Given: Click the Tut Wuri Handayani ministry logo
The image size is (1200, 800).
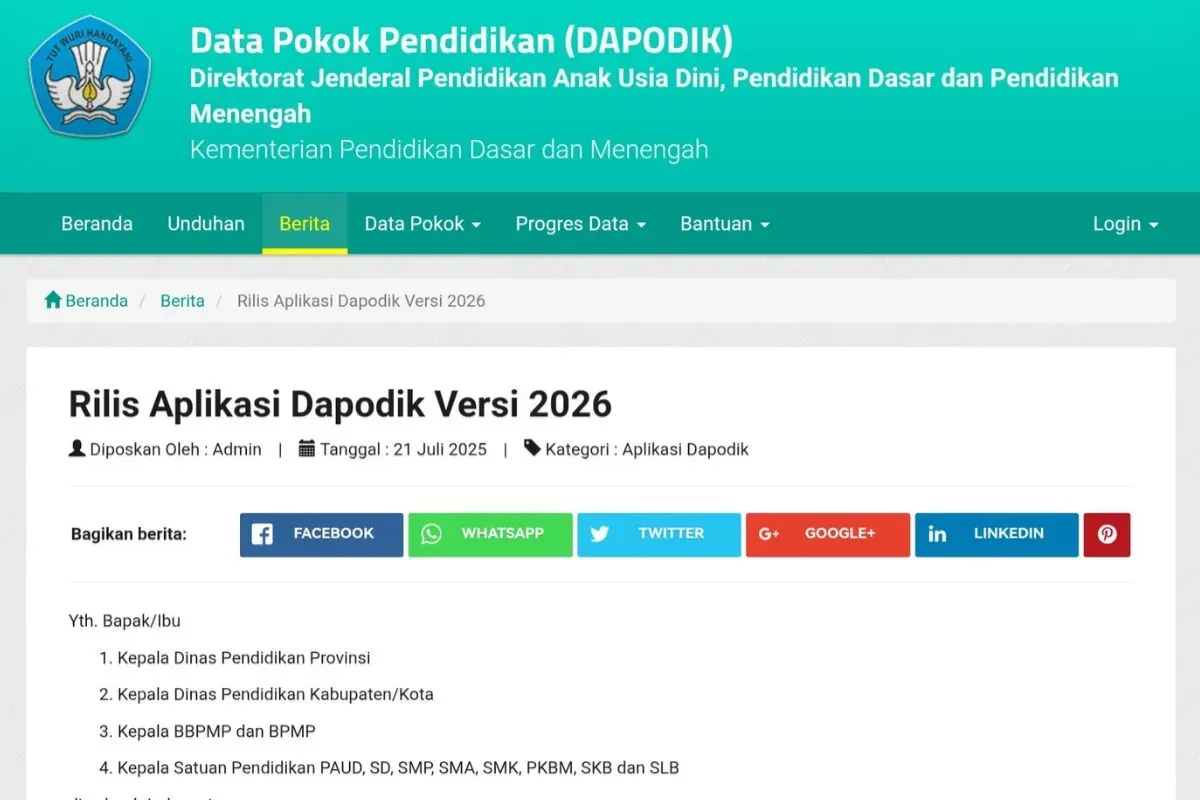Looking at the screenshot, I should 89,77.
